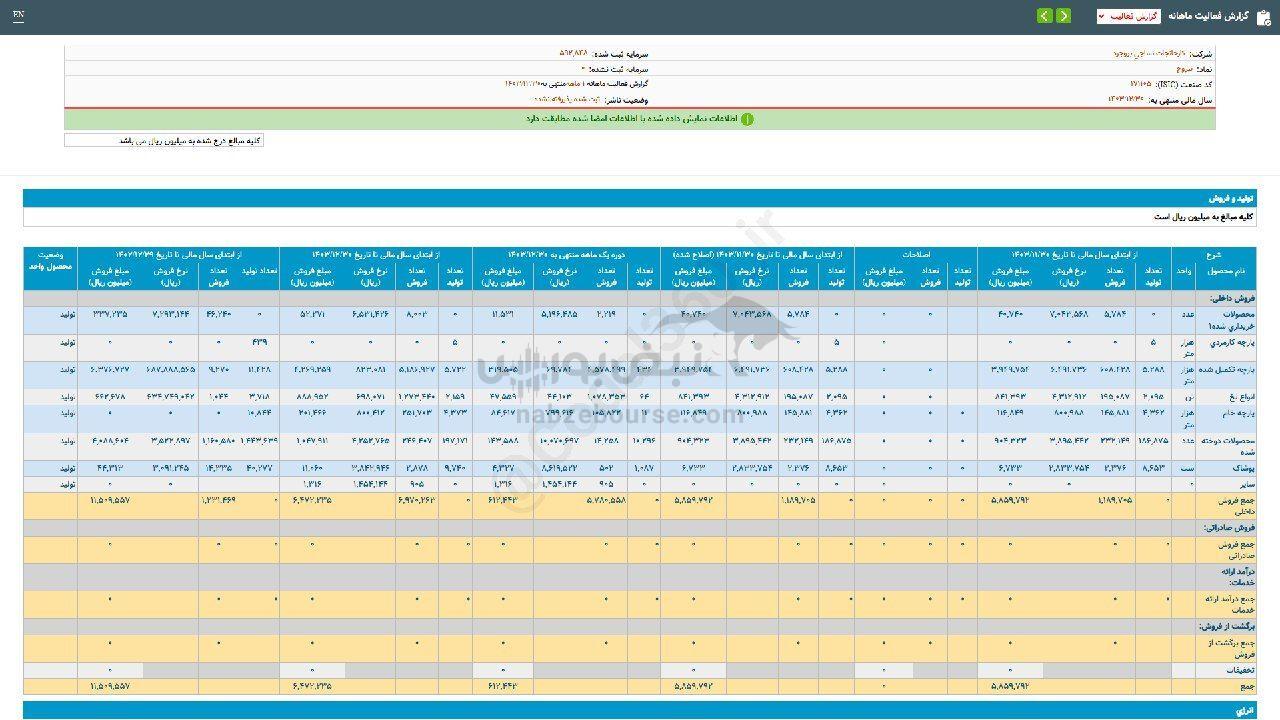
Task: Click the green info icon in the notice bar
Action: (x=747, y=119)
